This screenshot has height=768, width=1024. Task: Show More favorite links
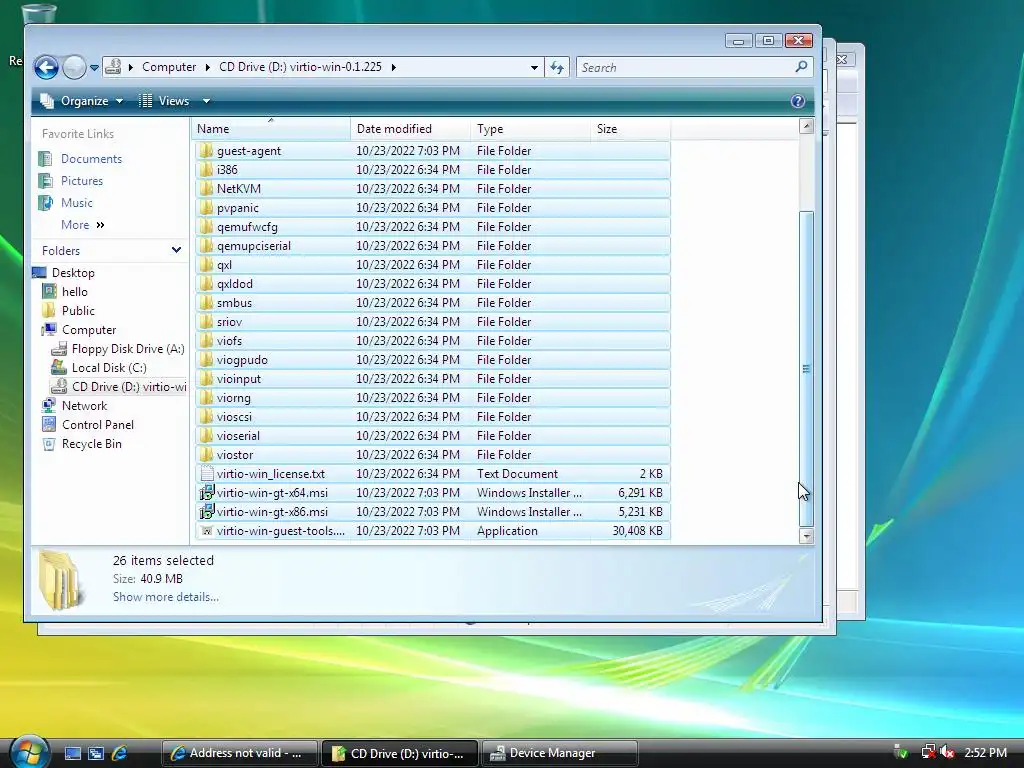[x=82, y=225]
